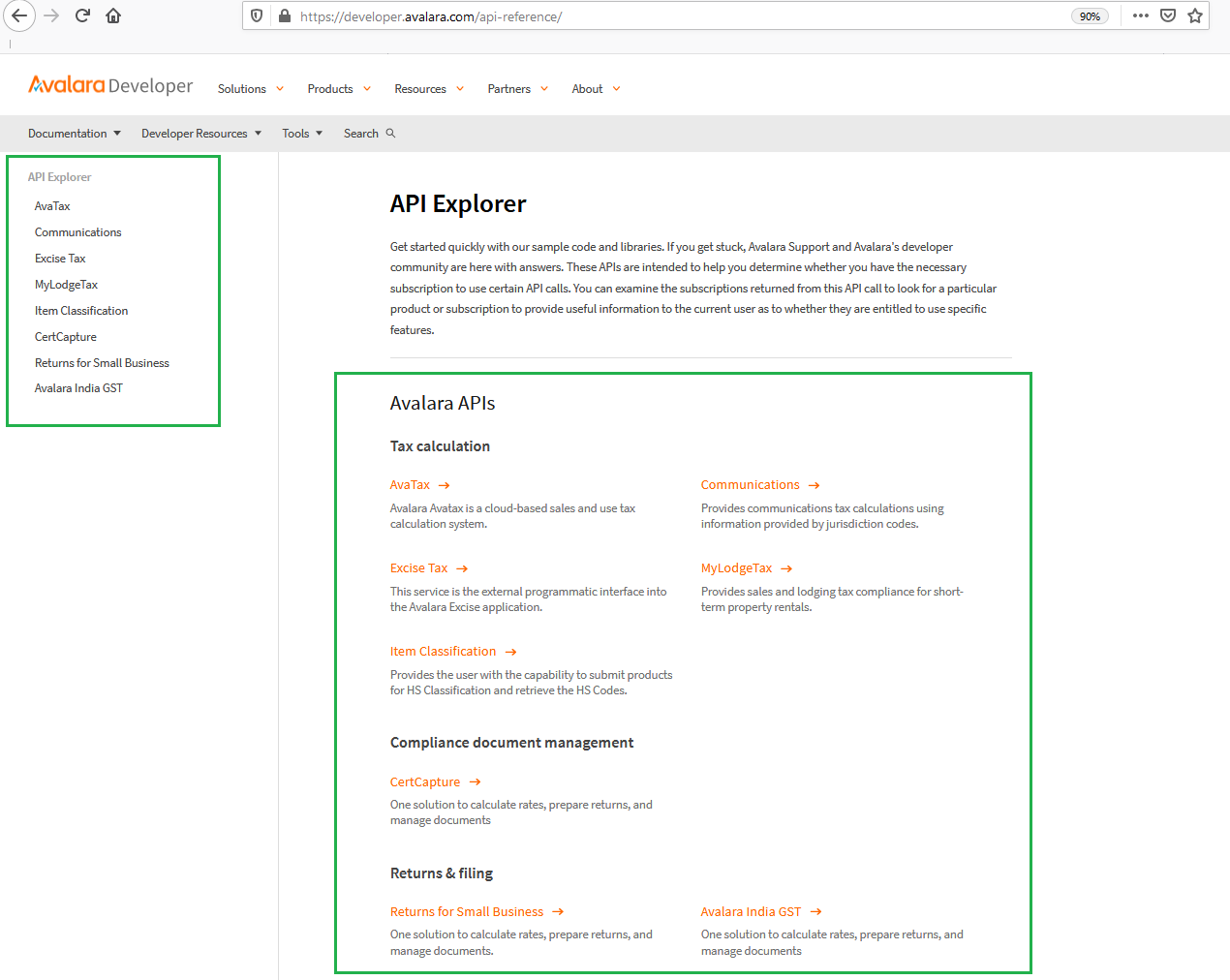Open the CertCapture API link in main content
Viewport: 1230px width, 980px height.
pyautogui.click(x=425, y=782)
